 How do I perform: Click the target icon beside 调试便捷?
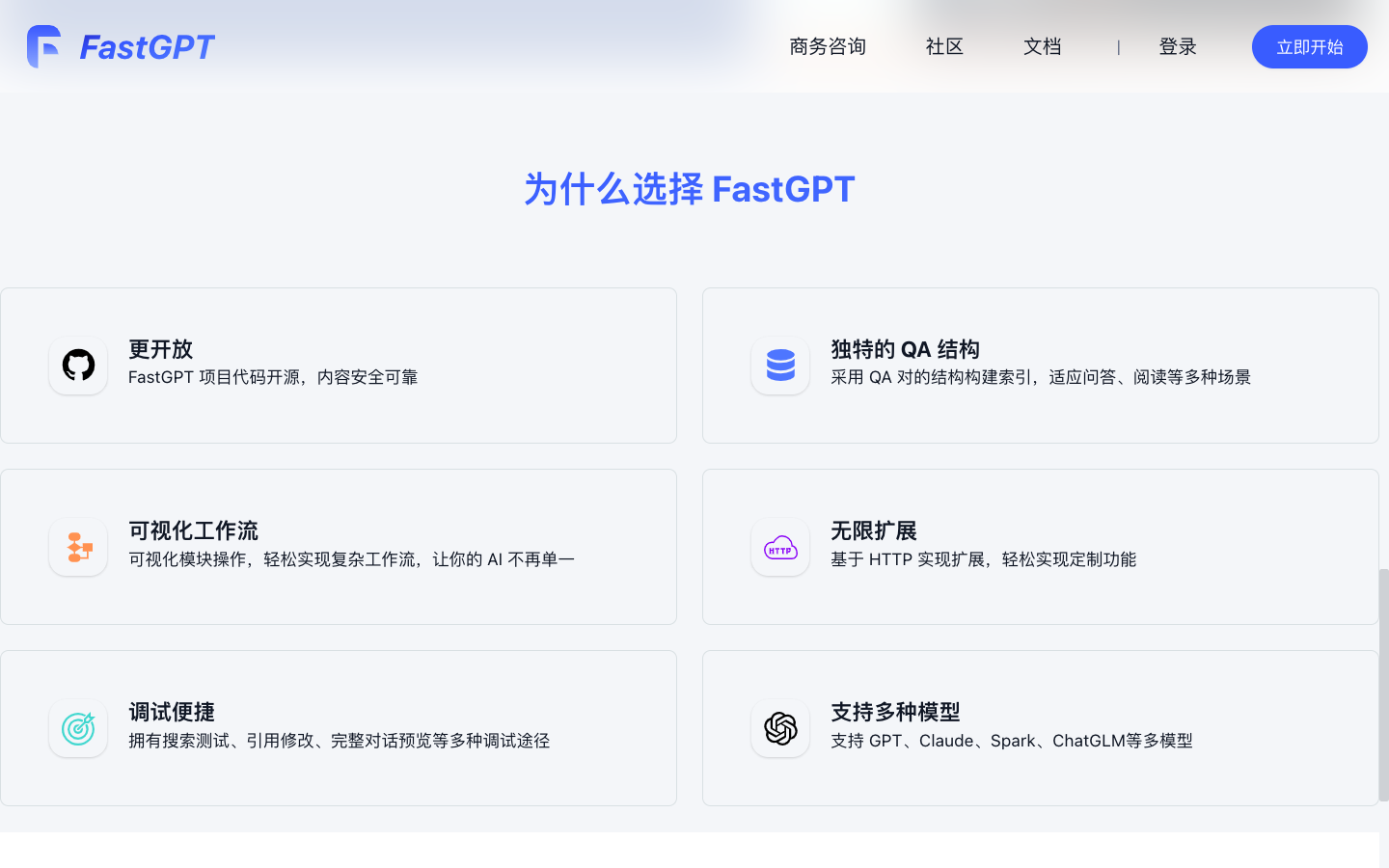[77, 728]
